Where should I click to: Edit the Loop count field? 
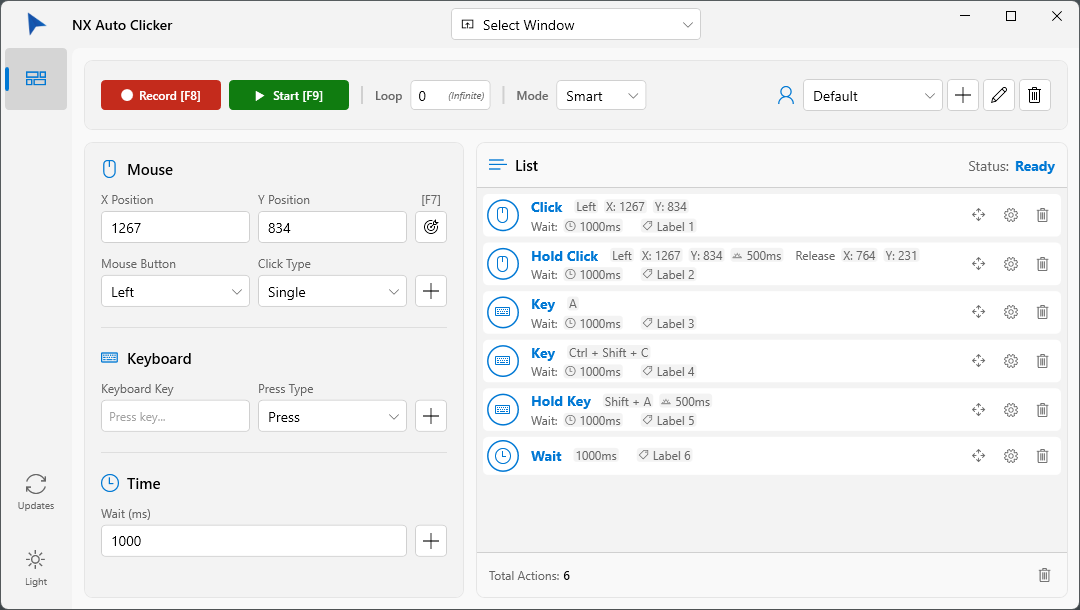pos(450,95)
